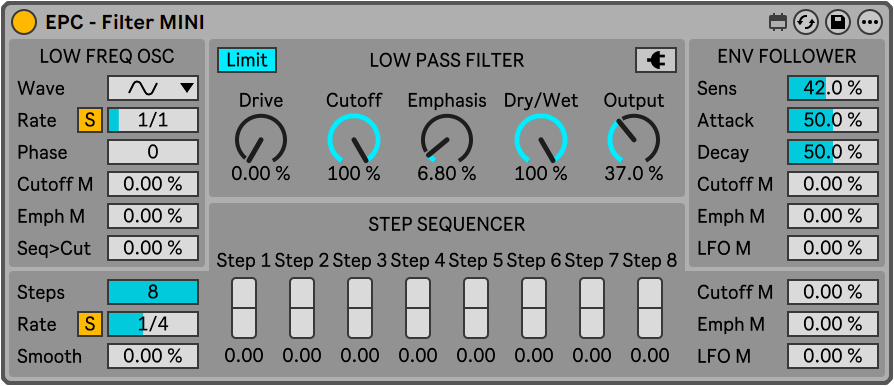Click the Step 5 vertical slider
This screenshot has height=386, width=894.
point(476,308)
